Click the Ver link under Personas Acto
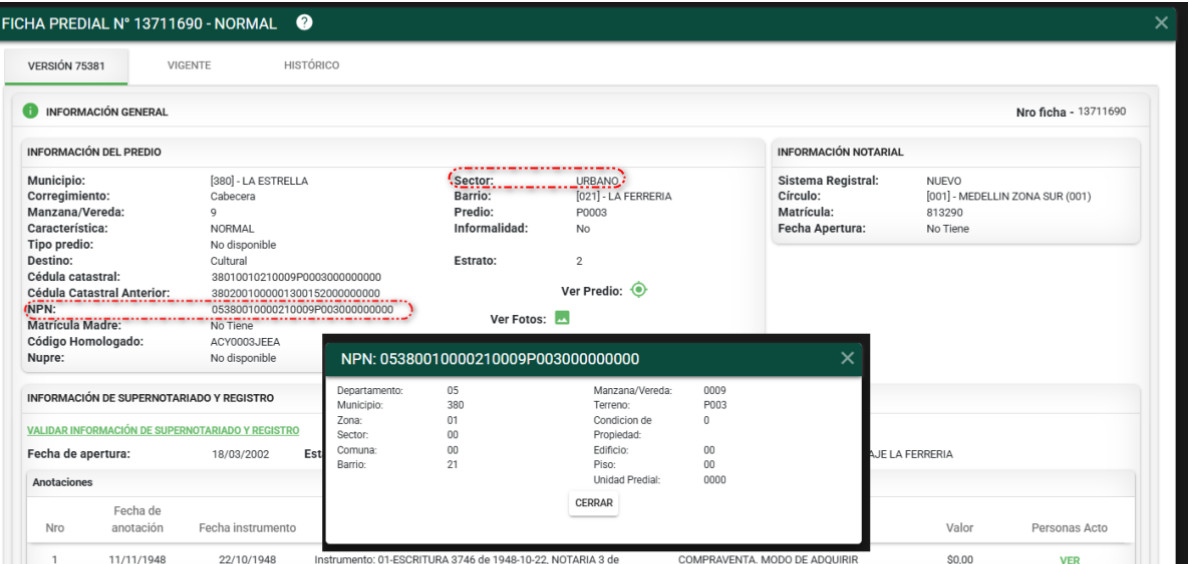Viewport: 1189px width, 564px height. click(x=1069, y=560)
